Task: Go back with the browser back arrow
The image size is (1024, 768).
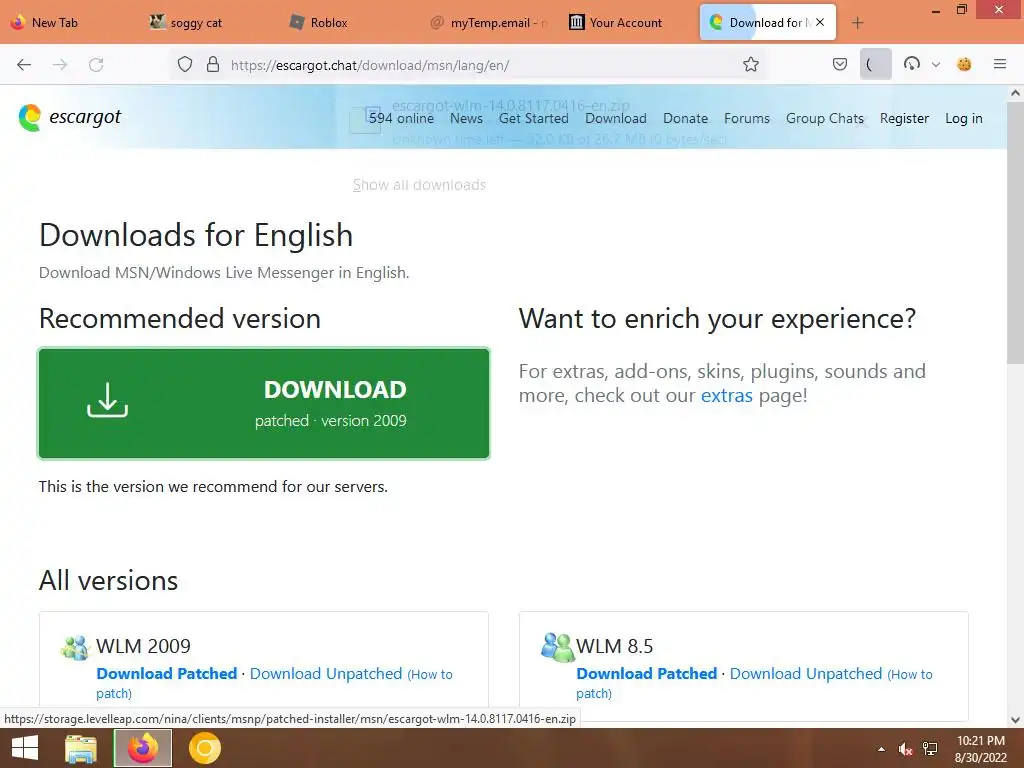Action: (24, 65)
